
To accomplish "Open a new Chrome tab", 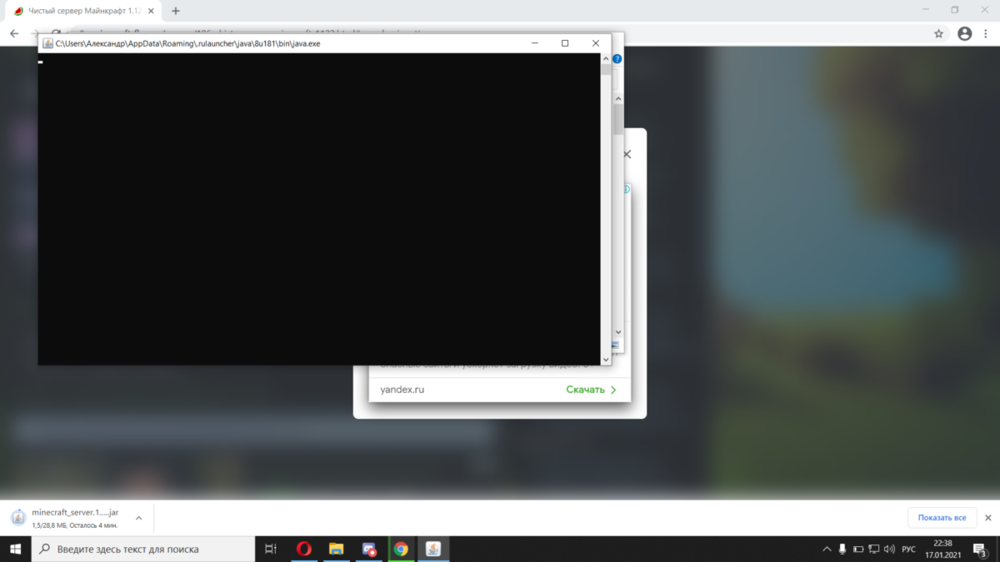I will (x=175, y=11).
